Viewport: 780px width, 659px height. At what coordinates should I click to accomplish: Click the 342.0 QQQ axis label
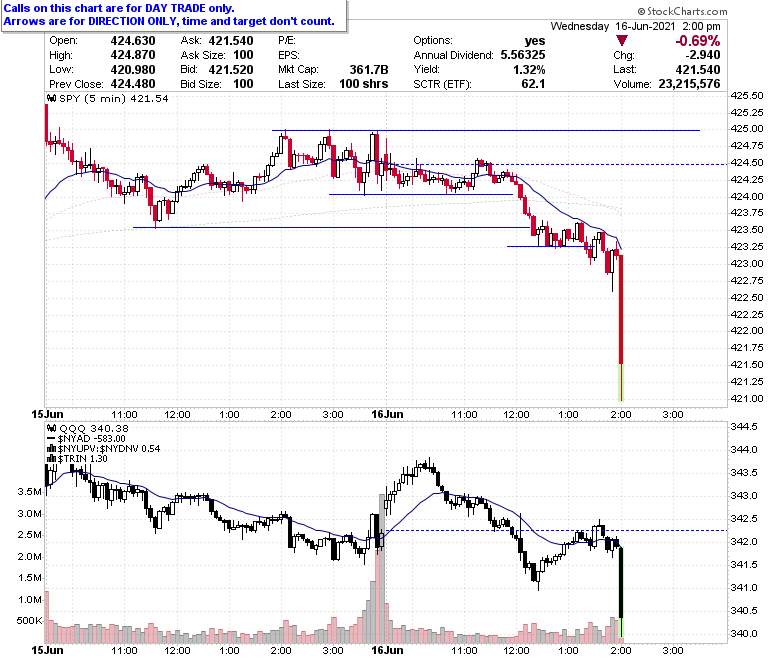coord(744,542)
